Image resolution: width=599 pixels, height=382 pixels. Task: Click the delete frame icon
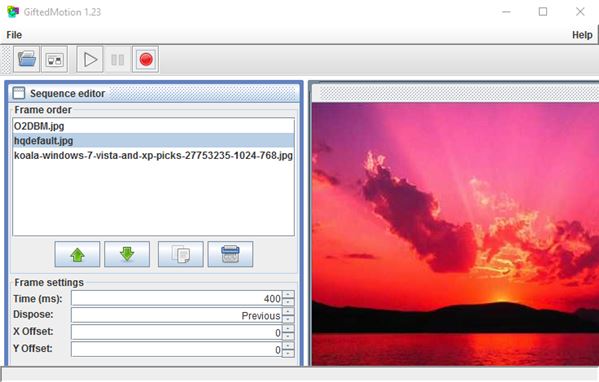pyautogui.click(x=230, y=254)
